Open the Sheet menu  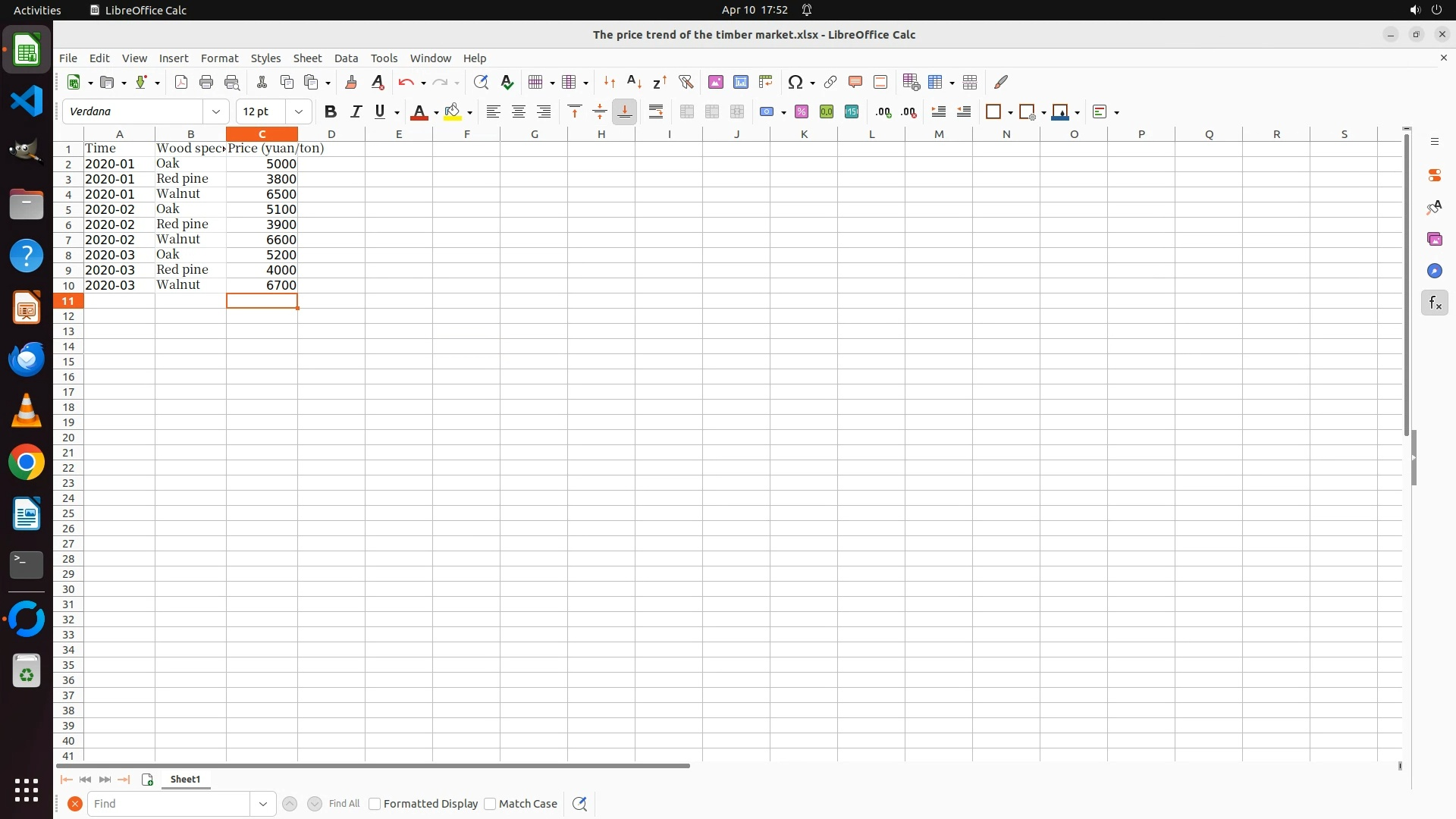click(x=307, y=58)
